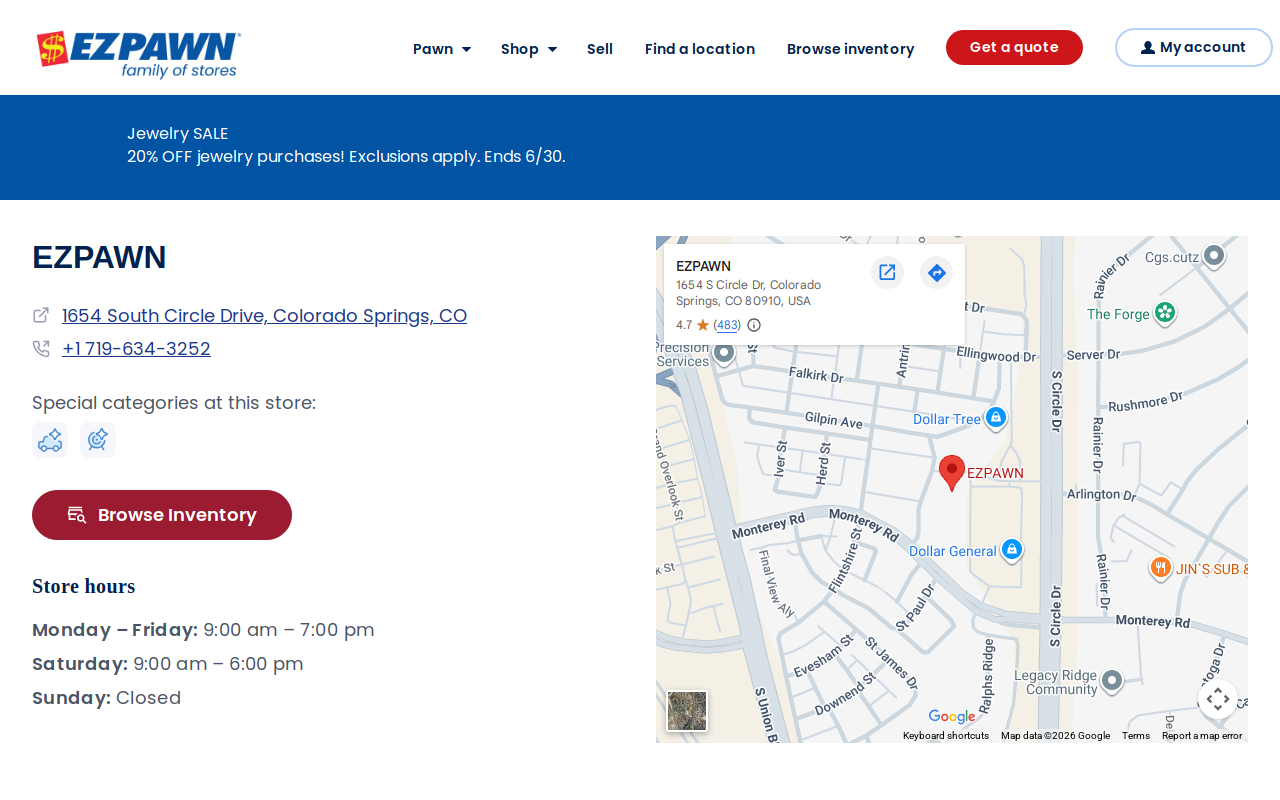Click the Saturday hours line
The height and width of the screenshot is (800, 1280).
167,664
